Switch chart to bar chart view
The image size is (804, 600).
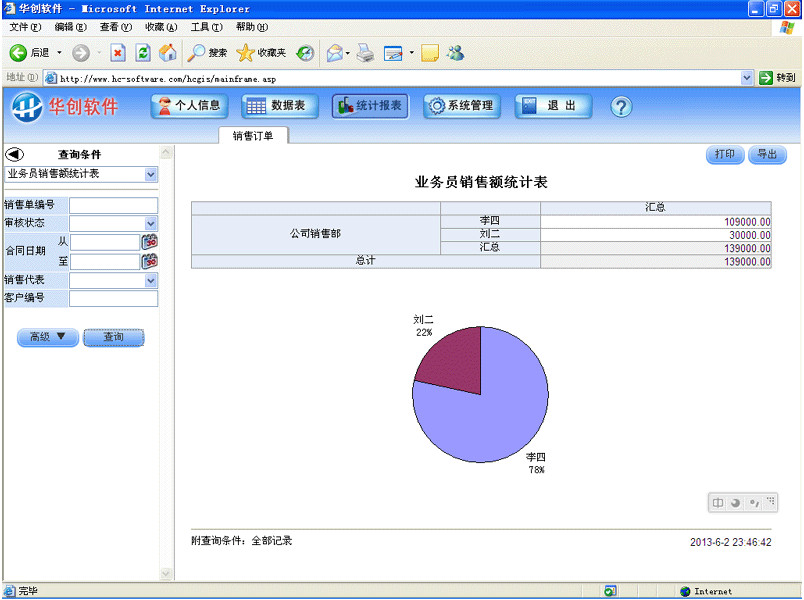tap(717, 502)
